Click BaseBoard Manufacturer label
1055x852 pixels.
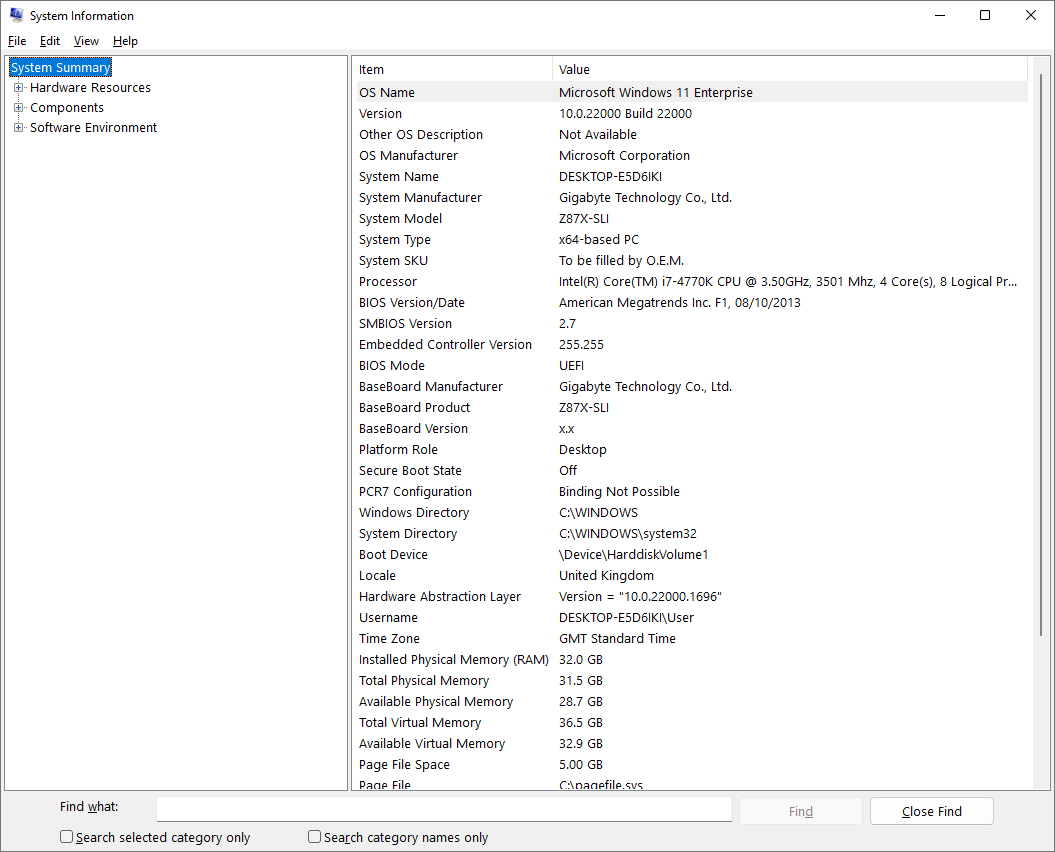click(x=431, y=386)
